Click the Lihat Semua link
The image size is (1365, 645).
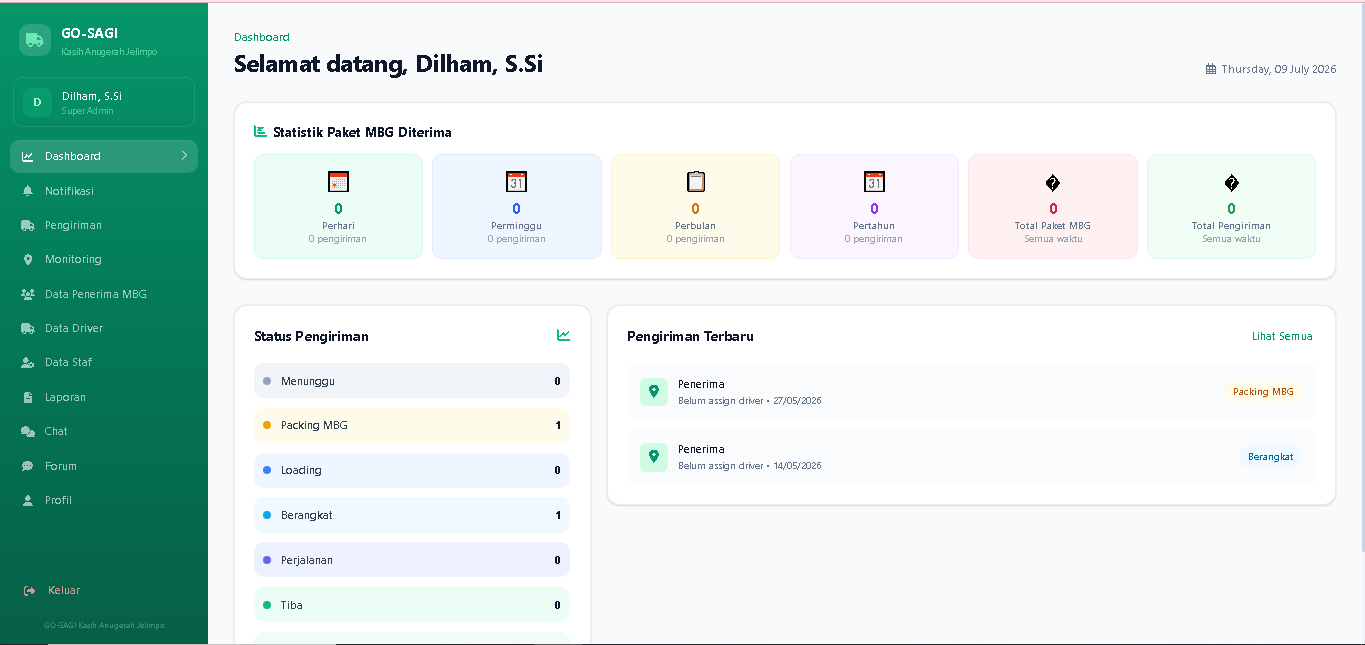click(1282, 336)
